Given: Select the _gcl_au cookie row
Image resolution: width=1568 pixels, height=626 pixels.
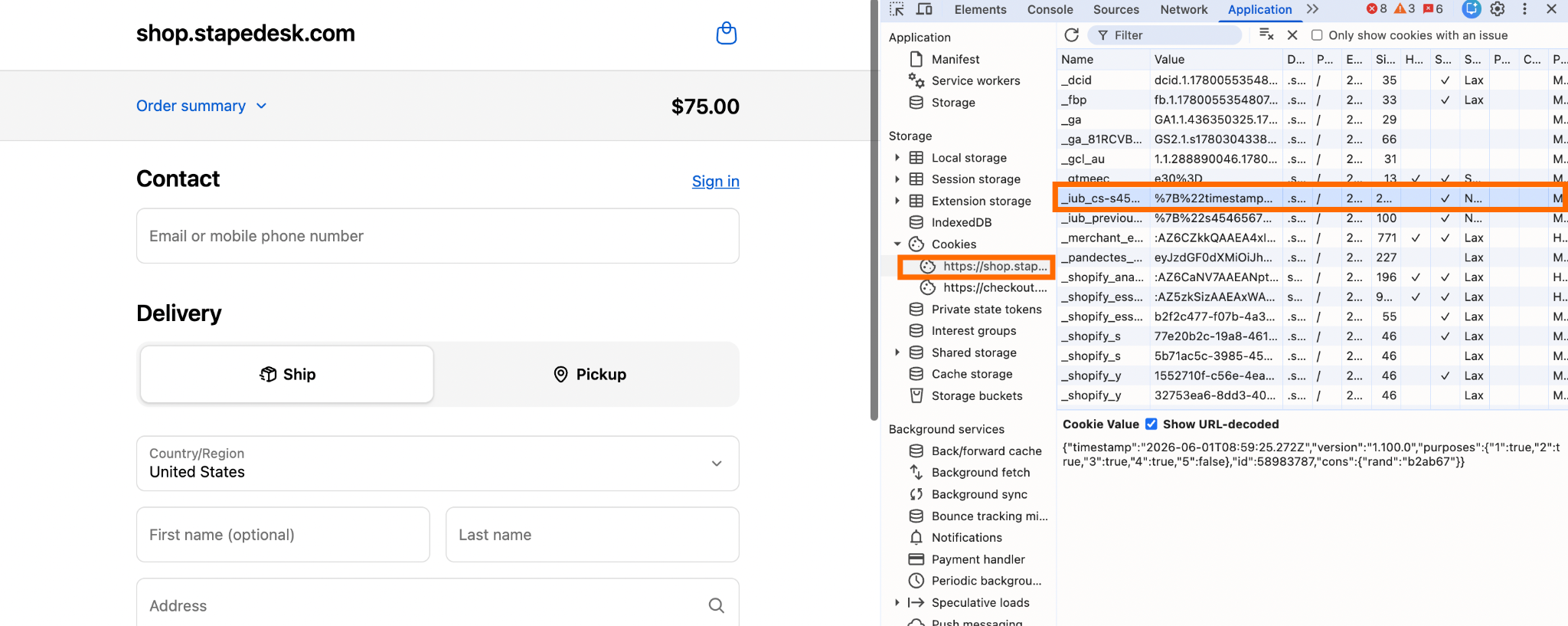Looking at the screenshot, I should click(1312, 159).
